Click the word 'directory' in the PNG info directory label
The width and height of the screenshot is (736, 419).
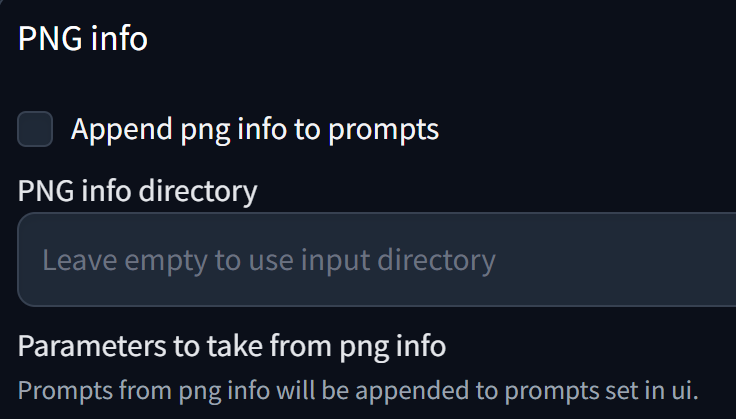coord(198,192)
